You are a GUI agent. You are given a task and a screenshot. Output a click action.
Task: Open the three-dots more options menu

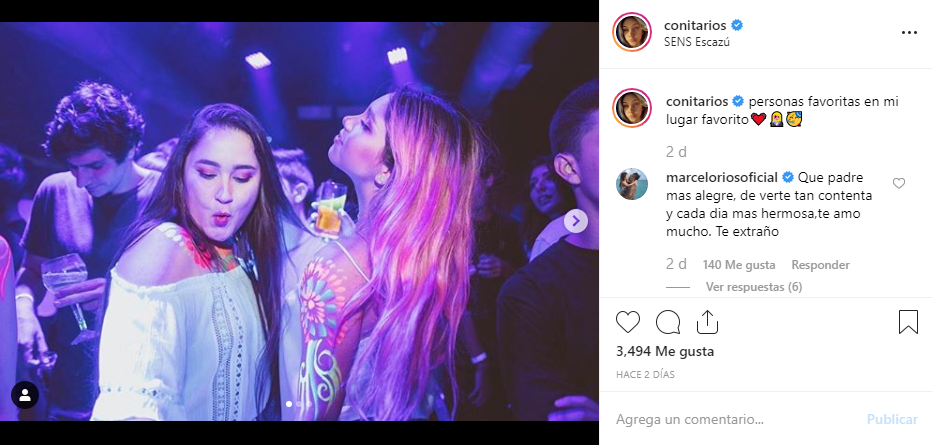pyautogui.click(x=909, y=33)
